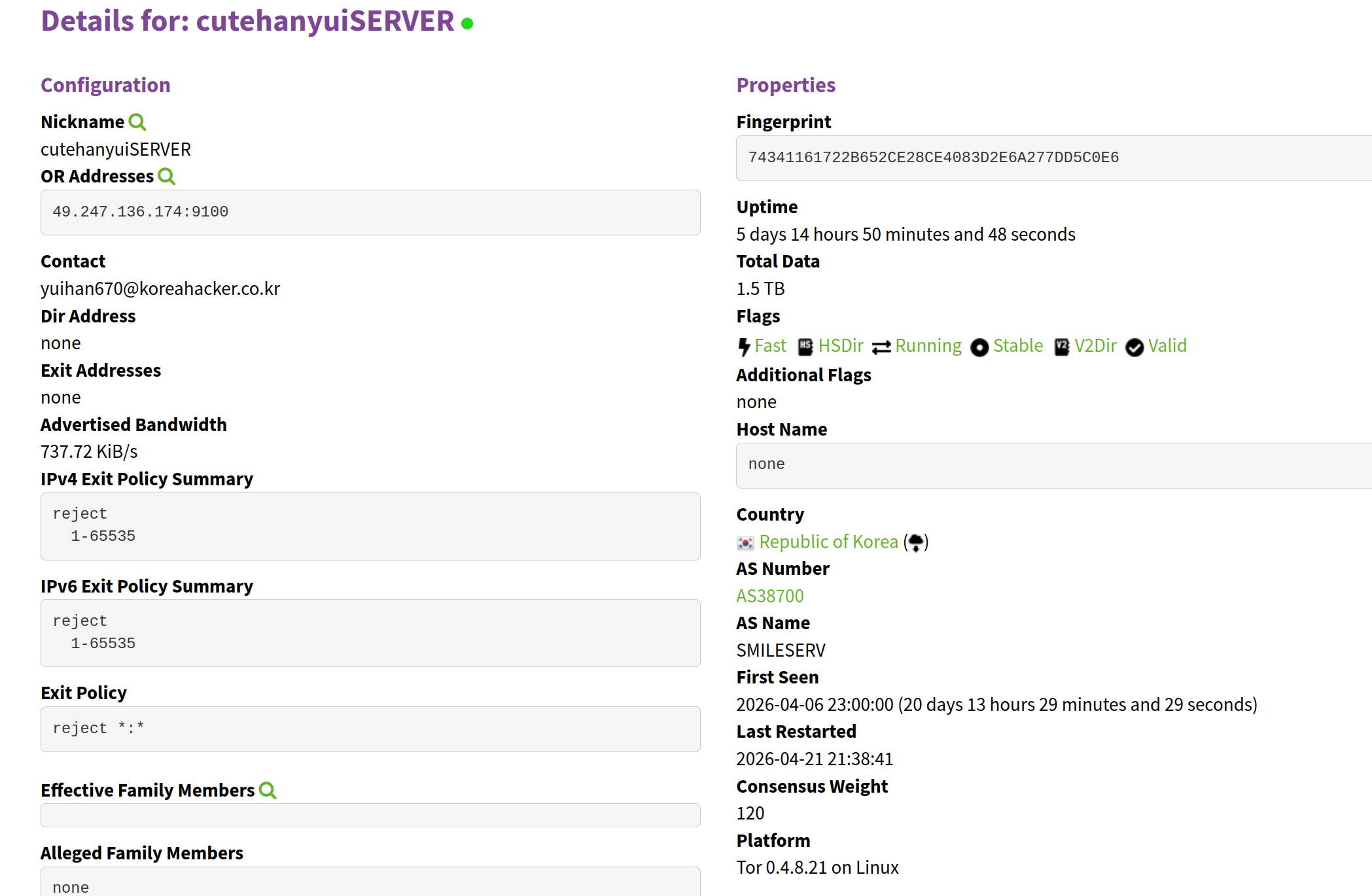Viewport: 1372px width, 896px height.
Task: Click the contact email yuihan670@koreahacker.co.kr
Action: (160, 289)
